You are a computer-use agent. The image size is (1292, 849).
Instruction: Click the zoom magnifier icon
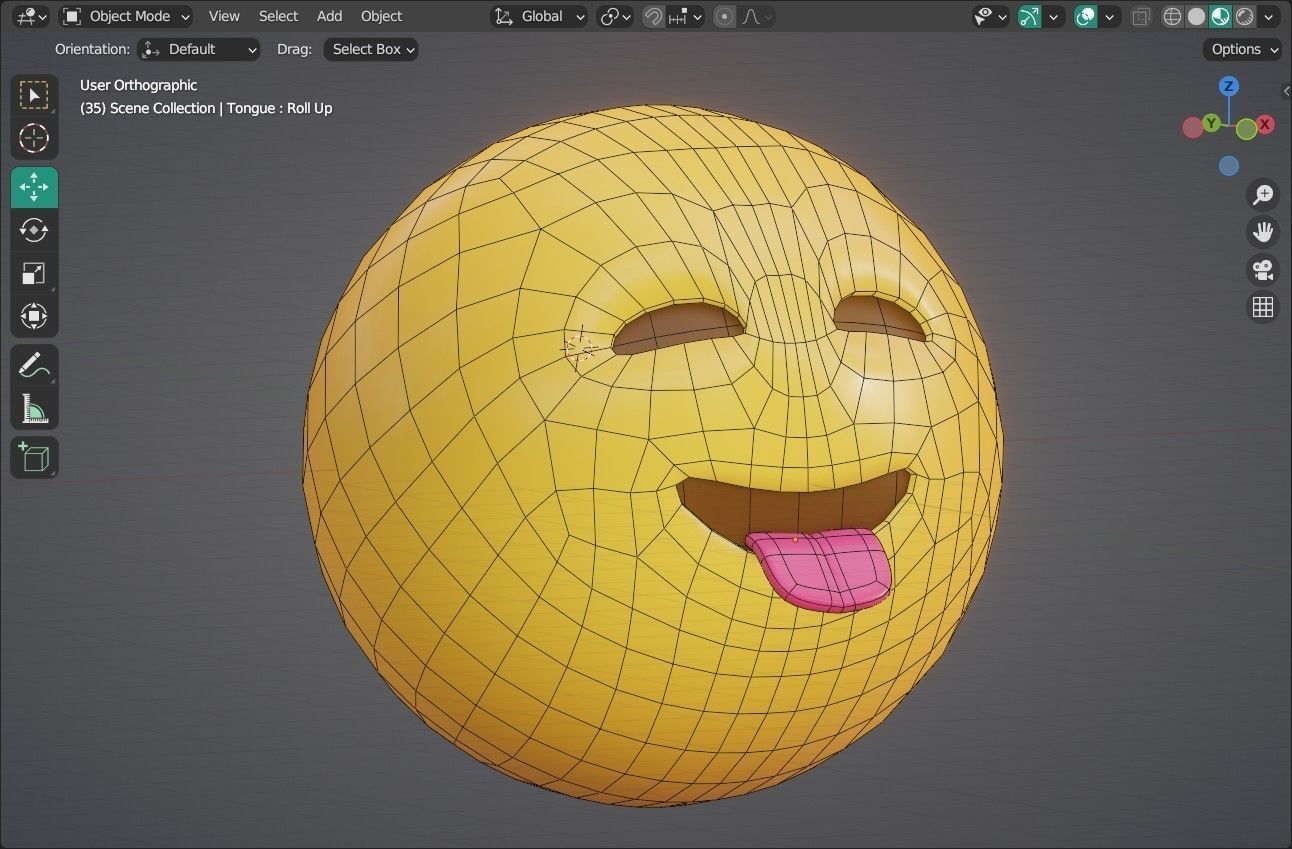coord(1262,194)
